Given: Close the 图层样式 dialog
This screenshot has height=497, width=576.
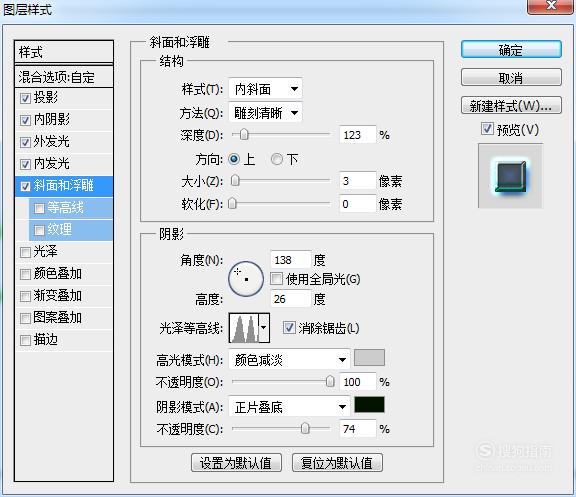Looking at the screenshot, I should 550,6.
